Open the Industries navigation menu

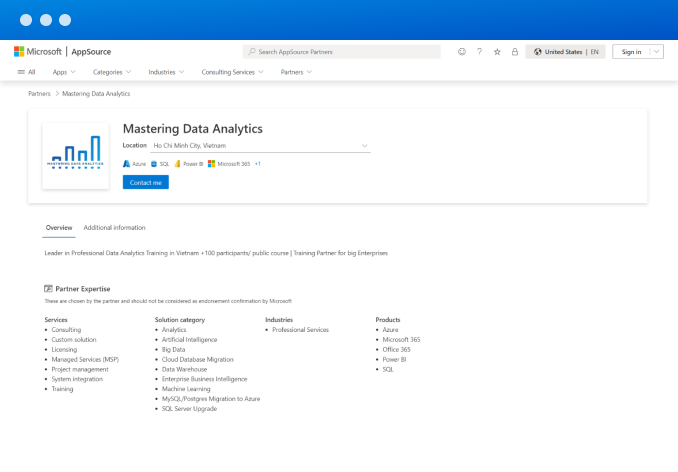click(165, 72)
